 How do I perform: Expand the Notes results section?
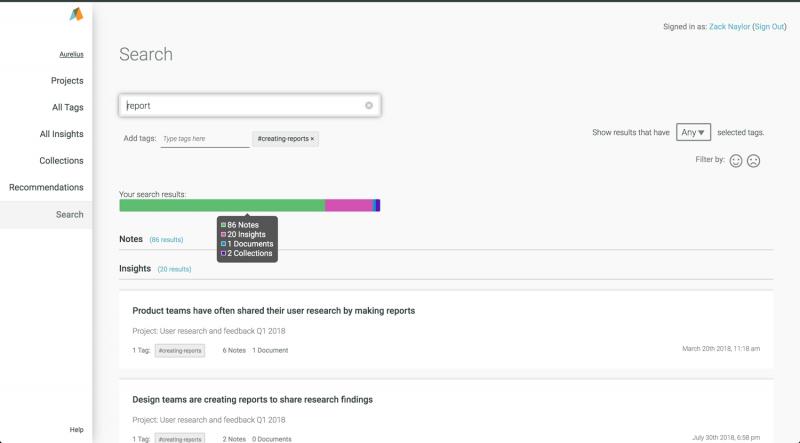click(131, 239)
